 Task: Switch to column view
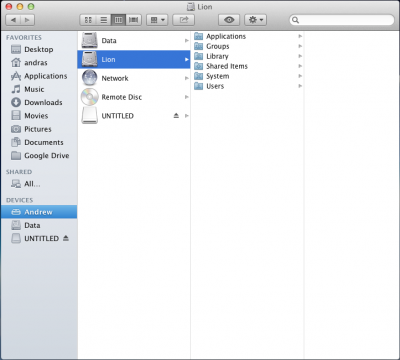pyautogui.click(x=118, y=20)
